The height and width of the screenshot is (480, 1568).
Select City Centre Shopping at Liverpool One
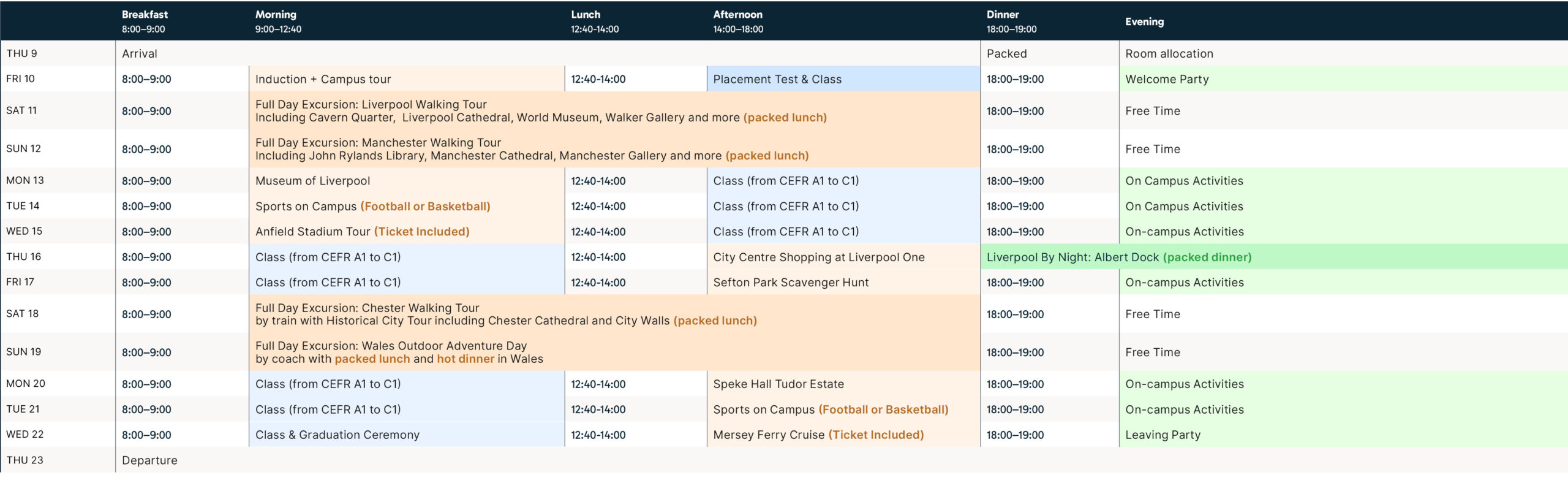pos(818,257)
